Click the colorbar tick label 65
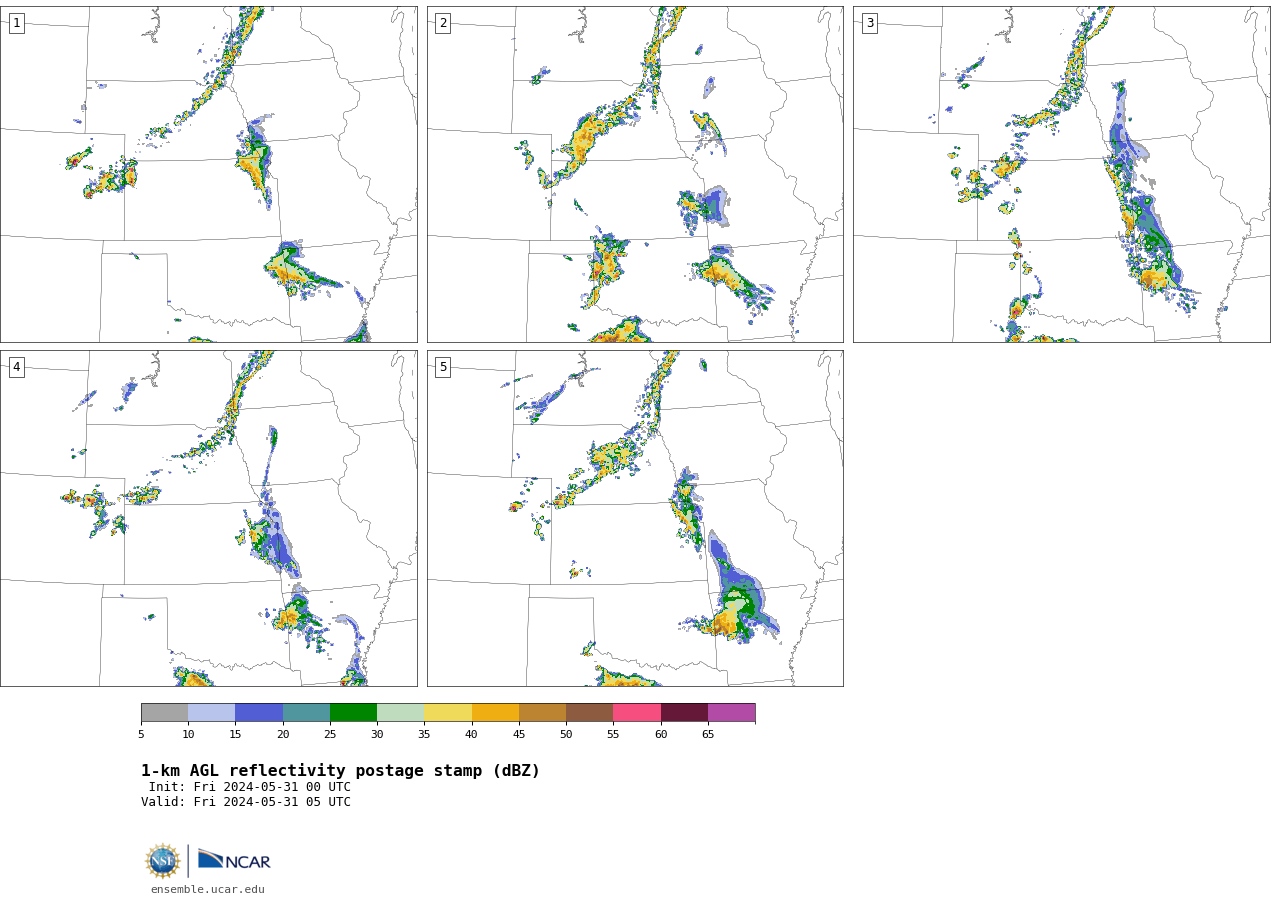The image size is (1280, 901). (x=708, y=735)
